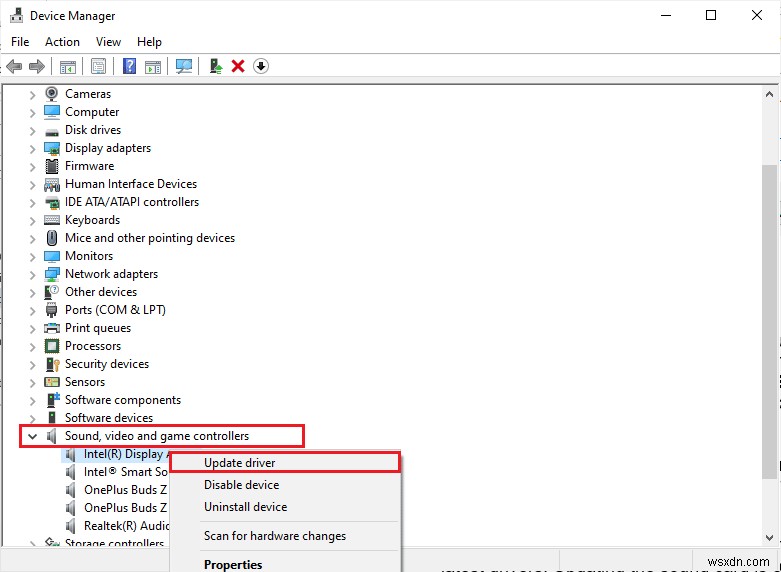781x572 pixels.
Task: Select the Security devices label
Action: (107, 364)
